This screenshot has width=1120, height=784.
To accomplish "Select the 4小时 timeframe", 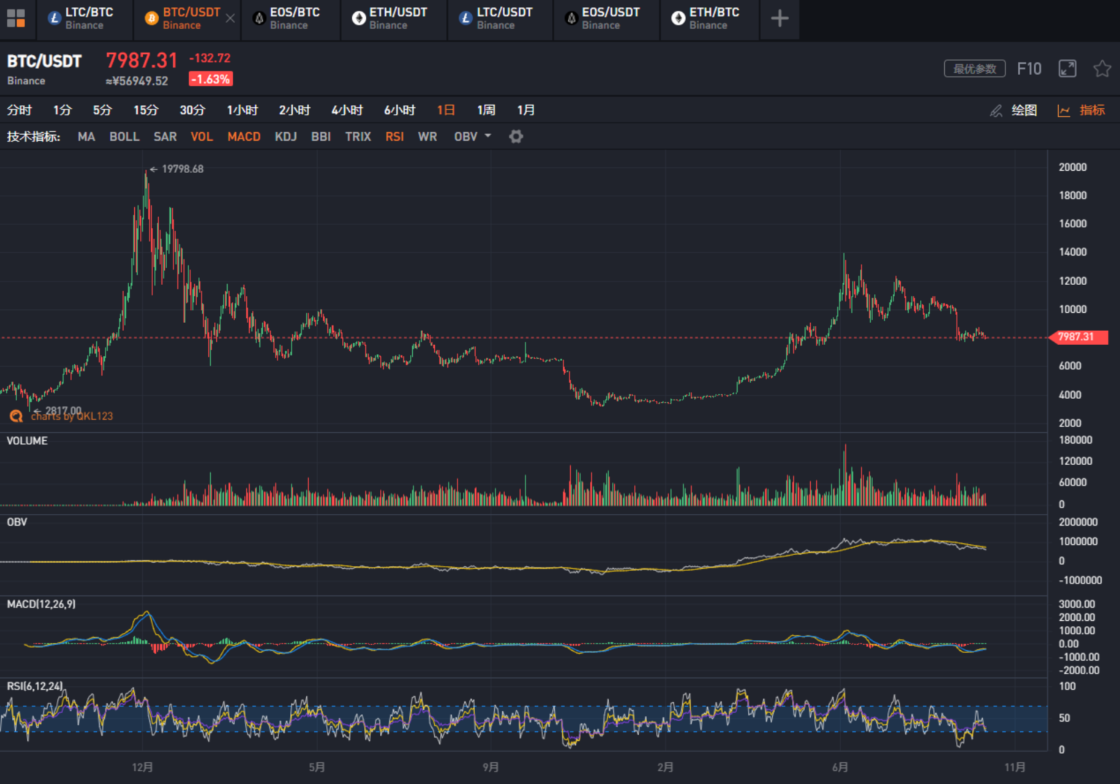I will [x=348, y=110].
